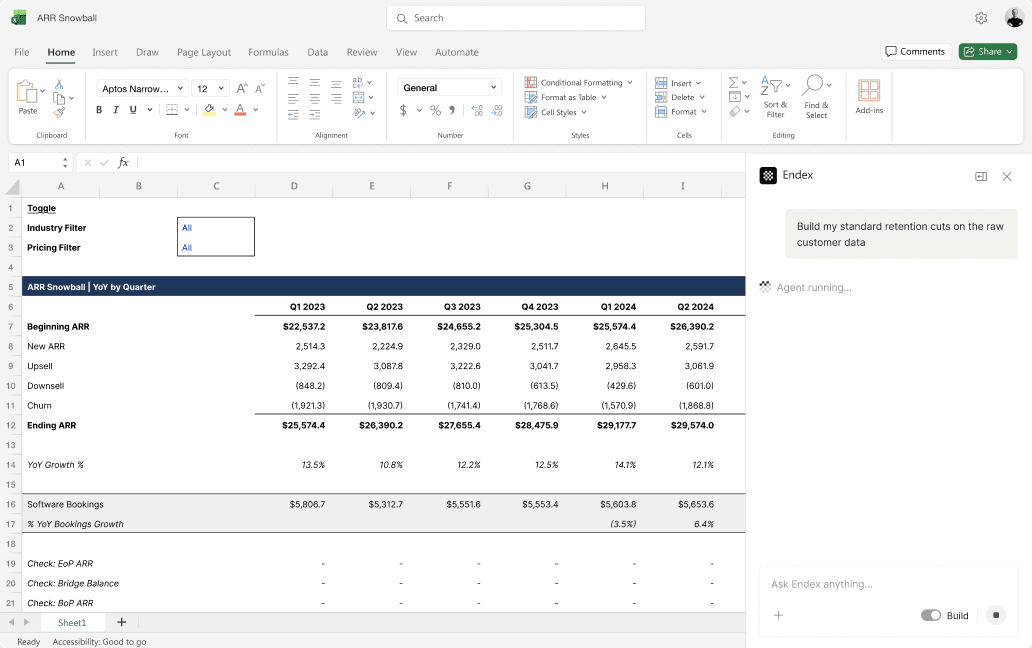Screen dimensions: 1032x648
Task: Add a new sheet with plus button
Action: (121, 622)
